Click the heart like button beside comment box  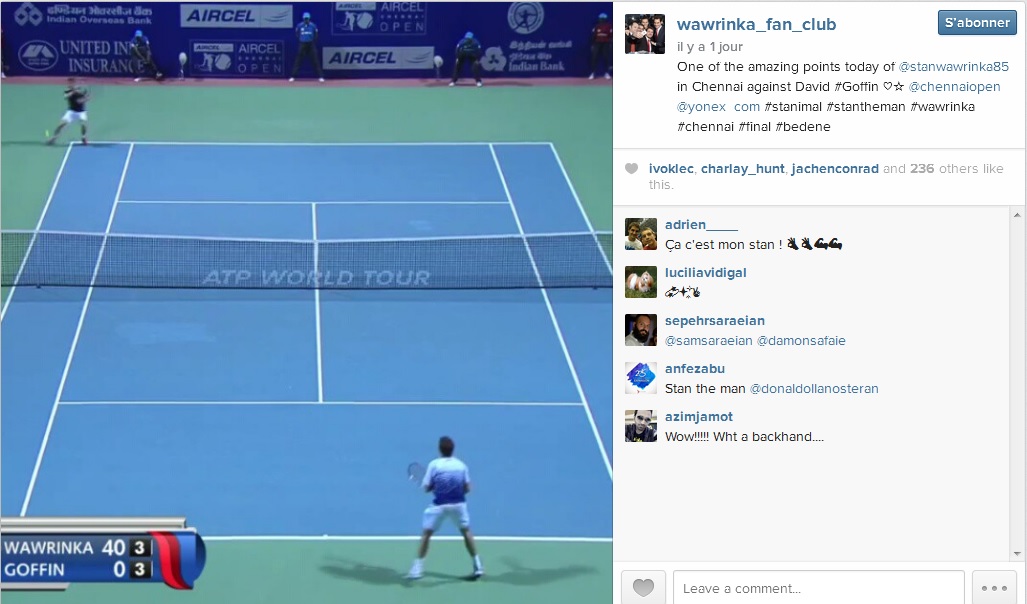[x=643, y=588]
